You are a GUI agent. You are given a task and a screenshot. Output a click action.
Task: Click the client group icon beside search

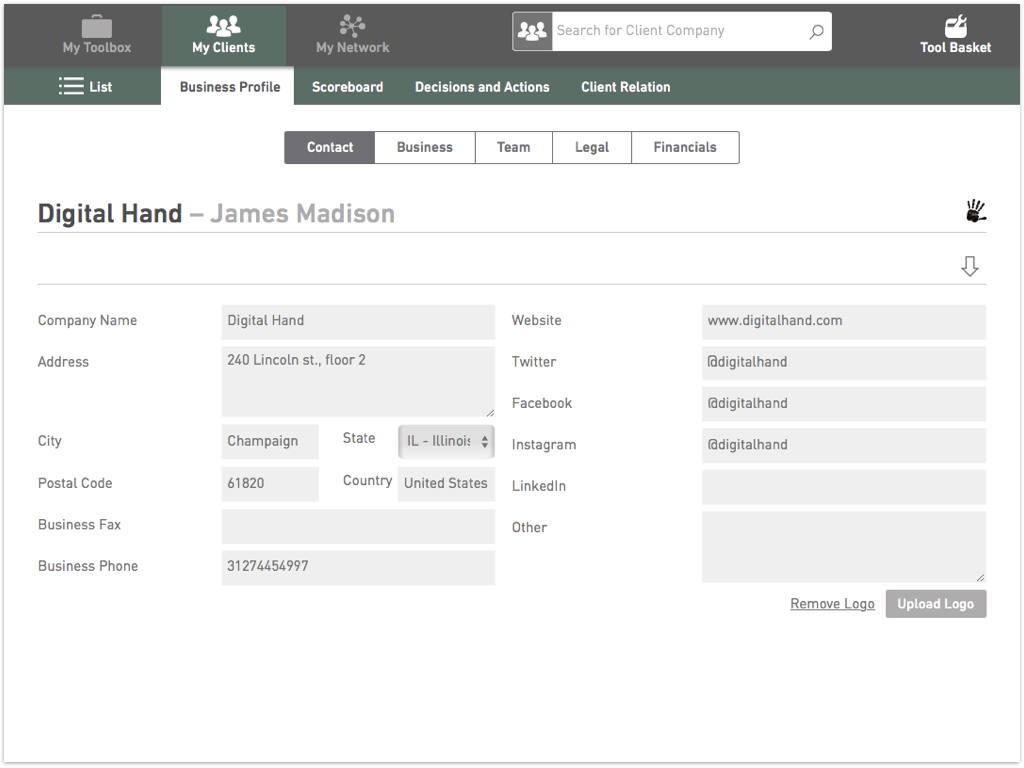pos(532,31)
